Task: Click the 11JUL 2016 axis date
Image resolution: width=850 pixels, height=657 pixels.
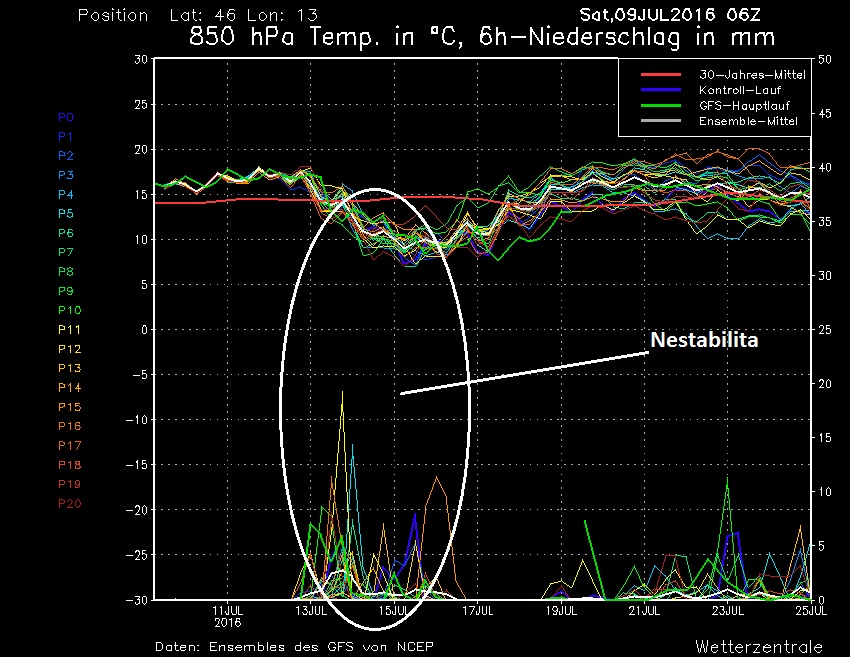Action: pyautogui.click(x=228, y=617)
